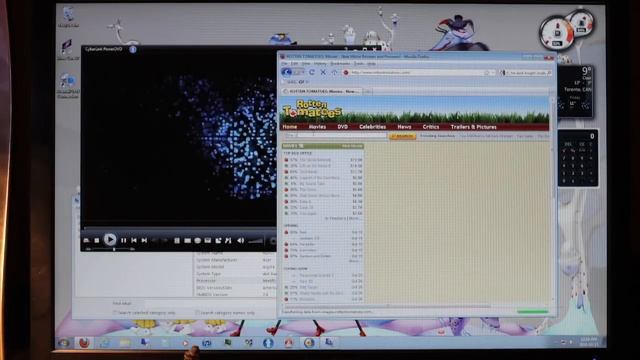Open the search engine selector in Firefox
This screenshot has width=640, height=360.
tap(504, 73)
